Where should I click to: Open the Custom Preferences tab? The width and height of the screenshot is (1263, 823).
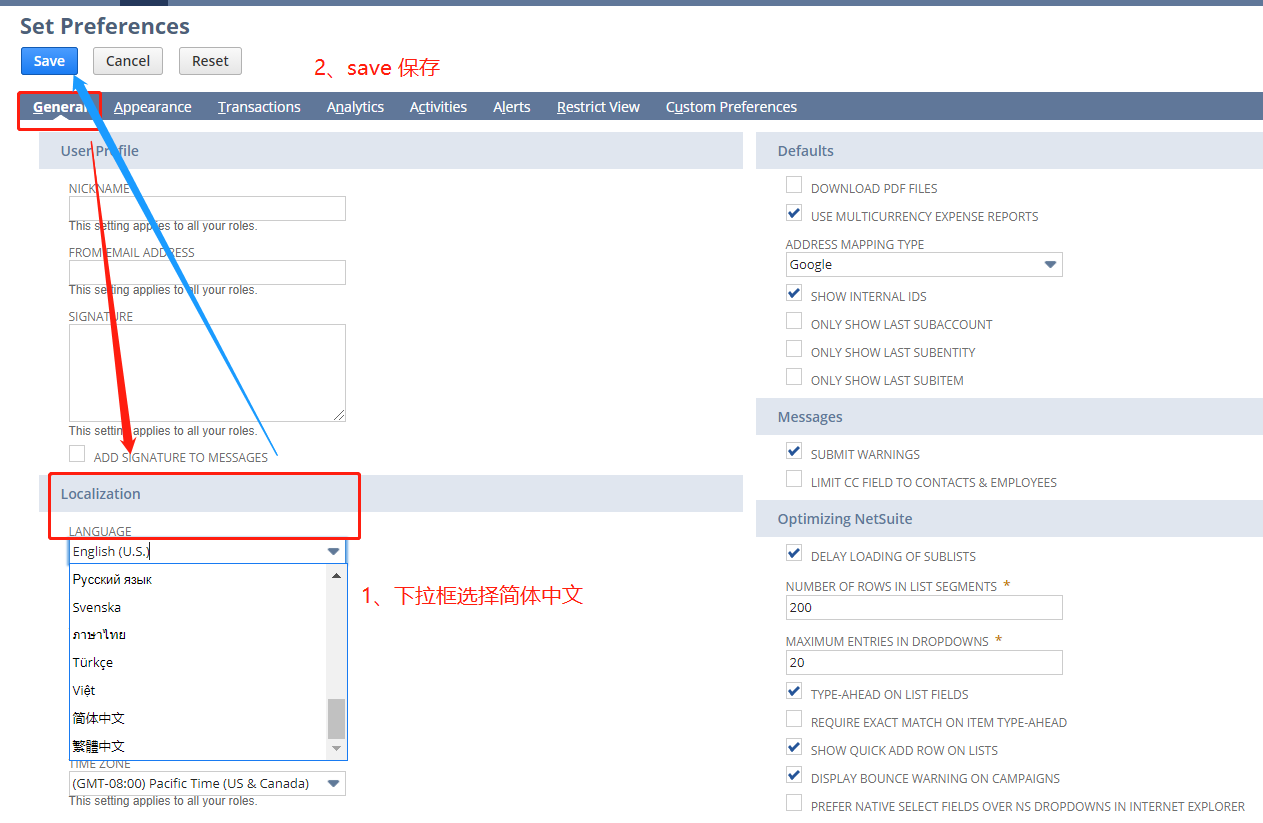click(x=731, y=106)
